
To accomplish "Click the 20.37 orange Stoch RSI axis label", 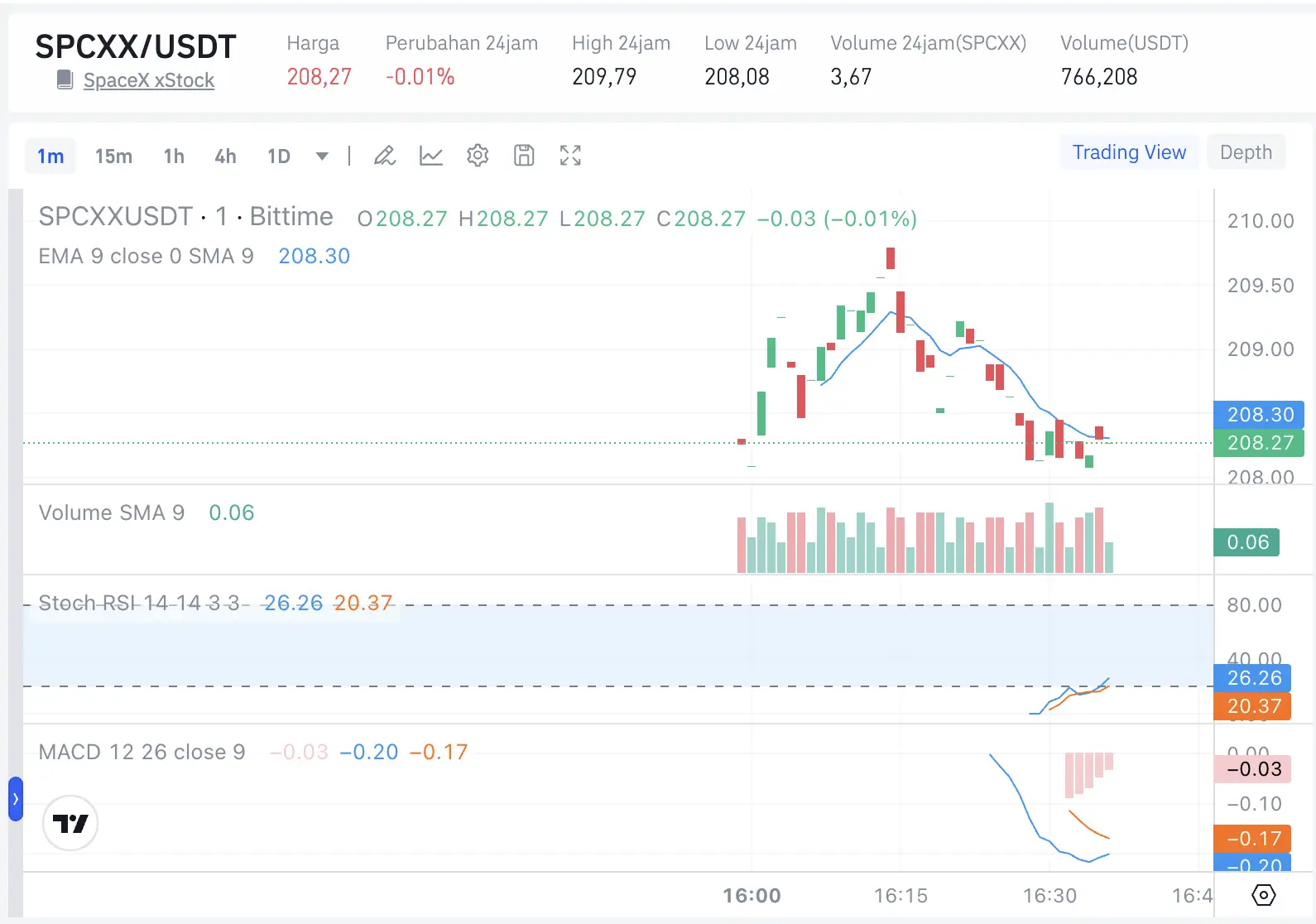I will tap(1253, 706).
